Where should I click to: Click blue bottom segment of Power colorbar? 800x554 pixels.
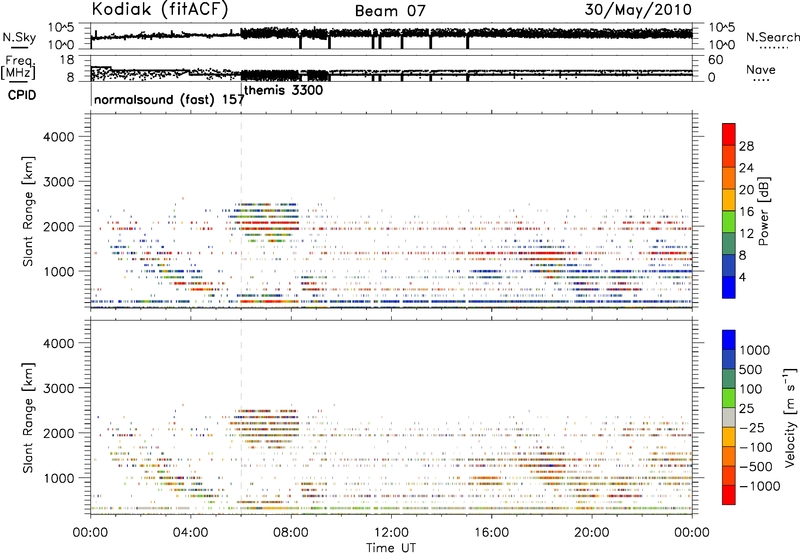click(729, 287)
